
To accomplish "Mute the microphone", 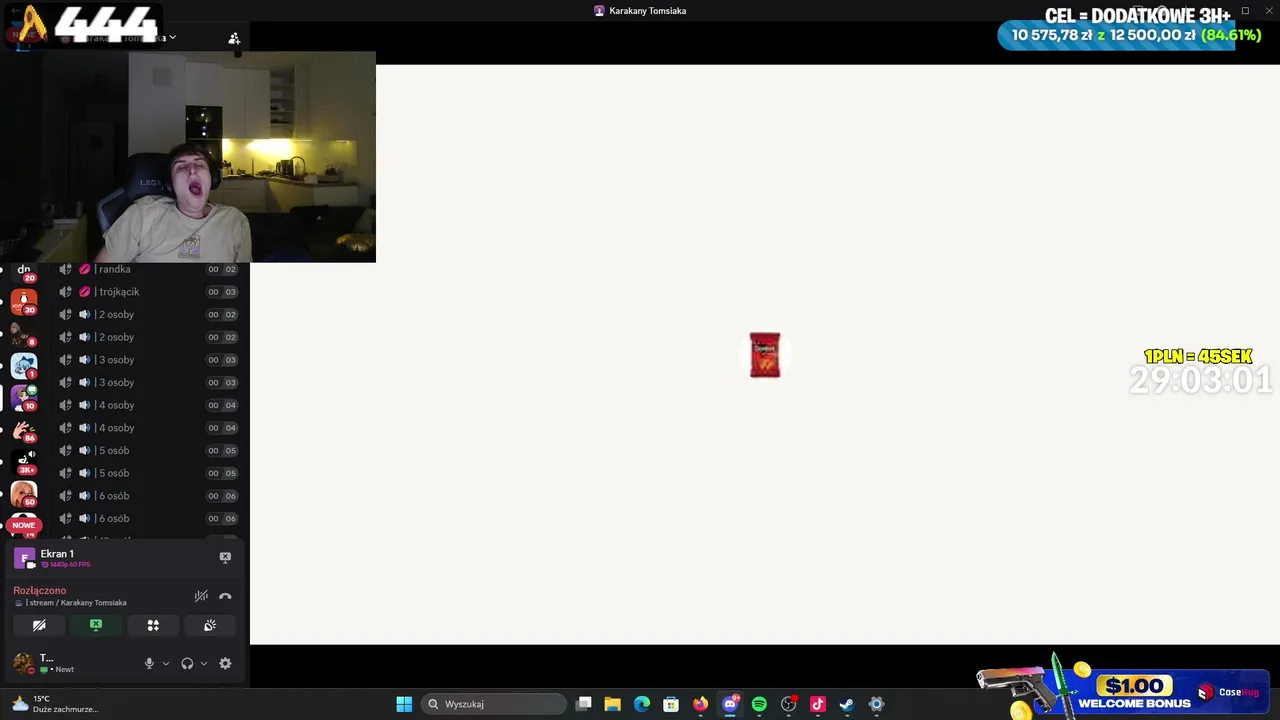I will click(149, 663).
